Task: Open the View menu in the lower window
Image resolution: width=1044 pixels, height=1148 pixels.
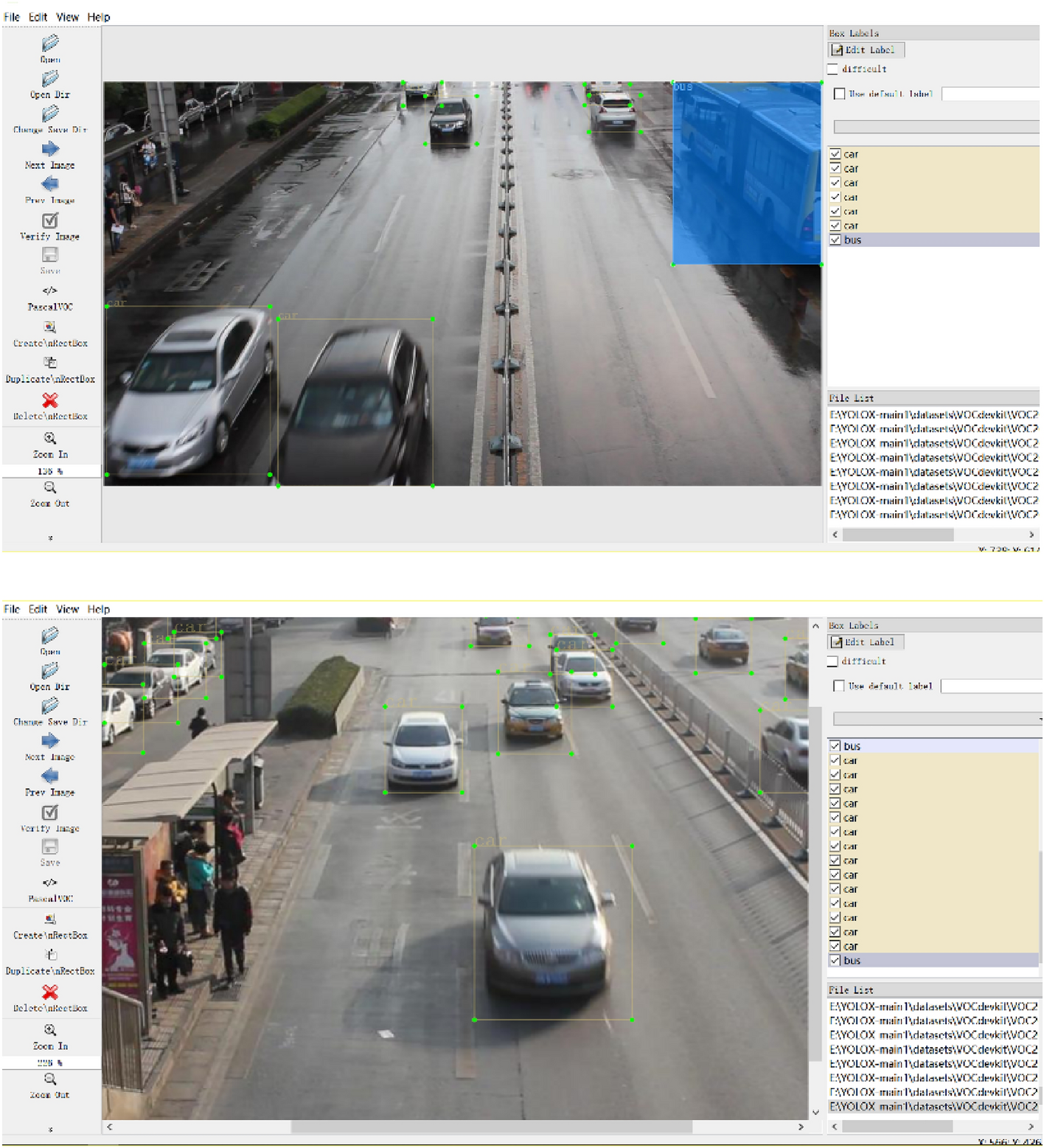Action: pyautogui.click(x=67, y=609)
